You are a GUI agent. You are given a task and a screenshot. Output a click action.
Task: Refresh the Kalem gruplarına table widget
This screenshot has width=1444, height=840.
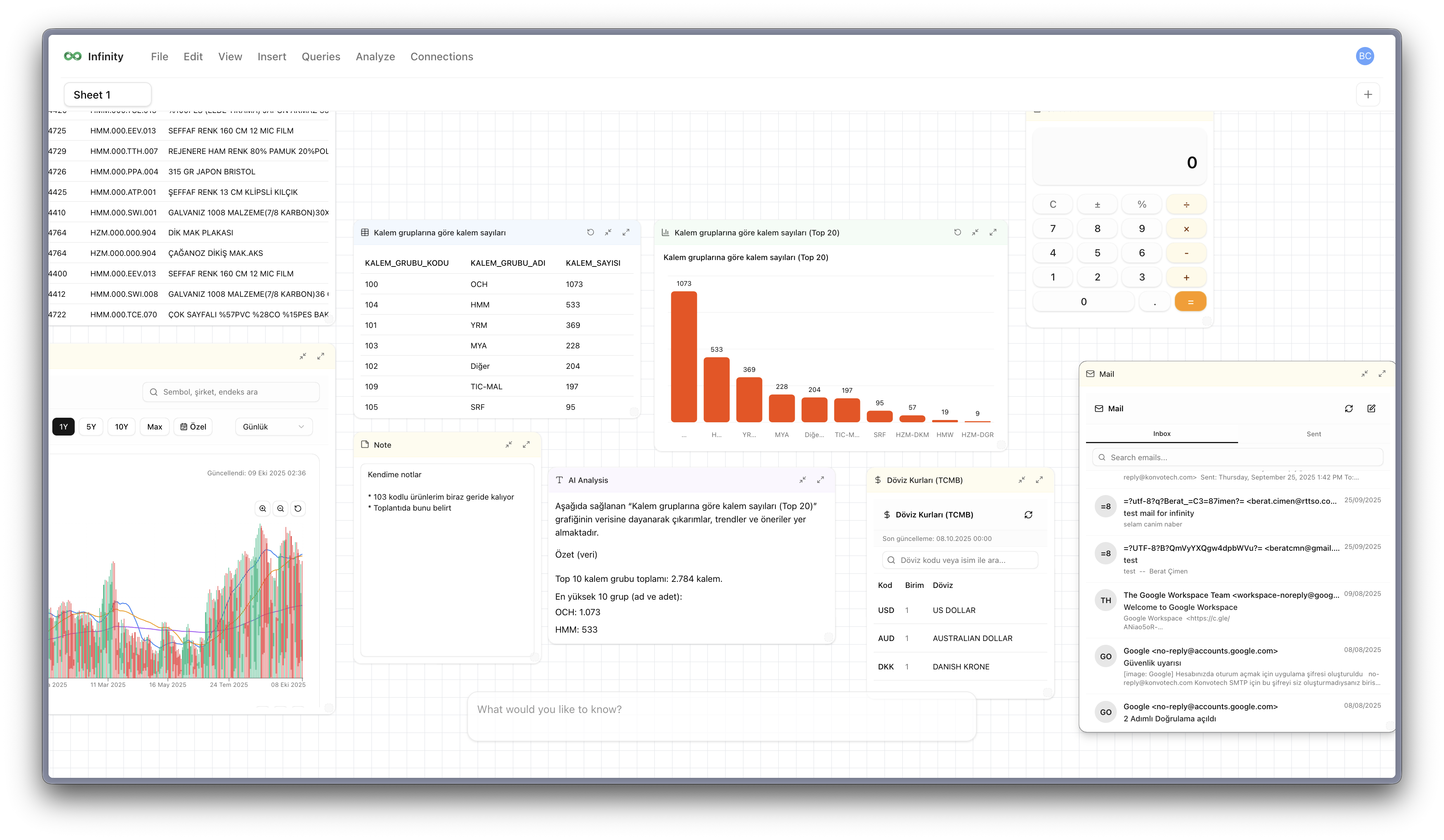590,232
